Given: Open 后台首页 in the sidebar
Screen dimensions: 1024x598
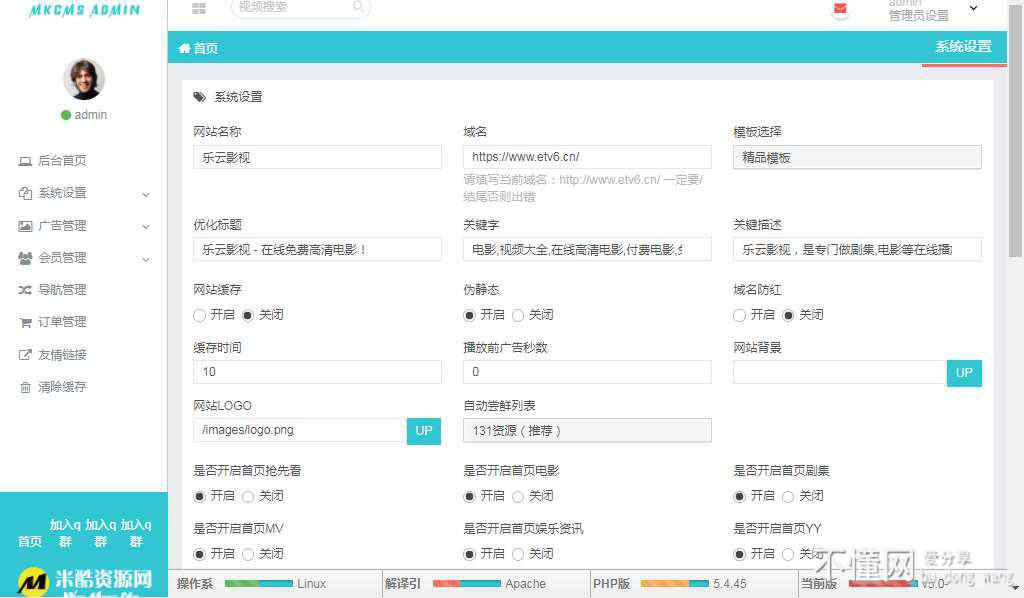Looking at the screenshot, I should tap(62, 161).
